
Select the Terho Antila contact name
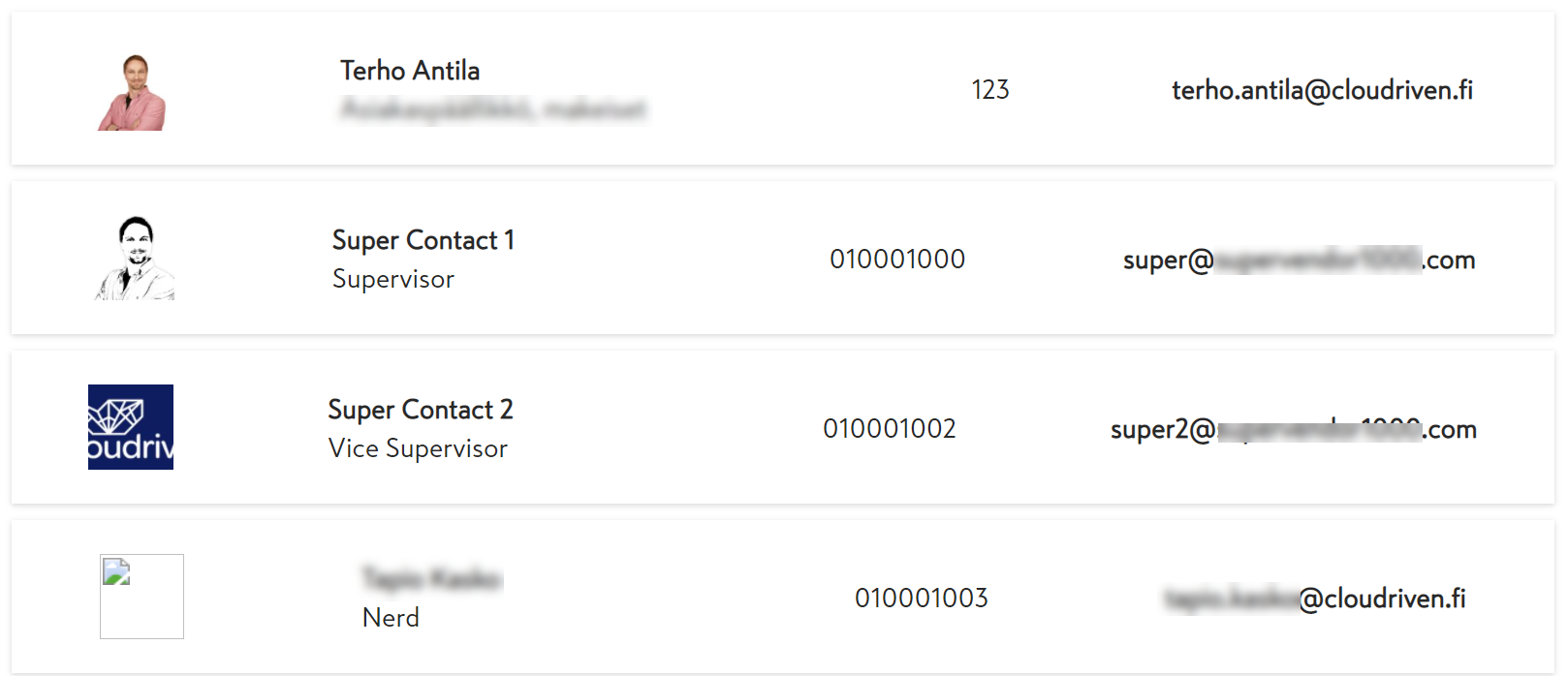(410, 71)
